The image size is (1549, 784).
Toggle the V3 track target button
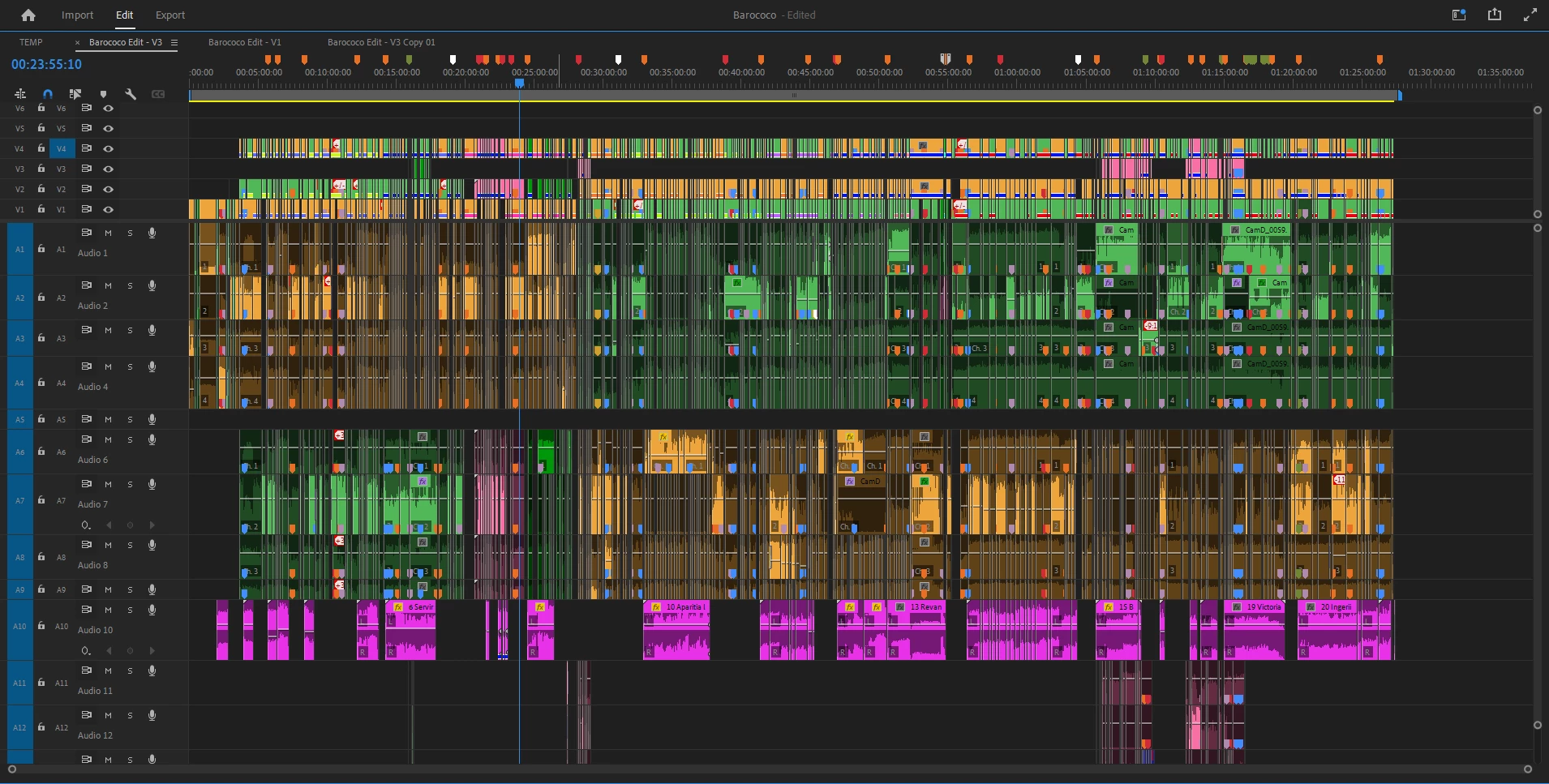click(62, 169)
